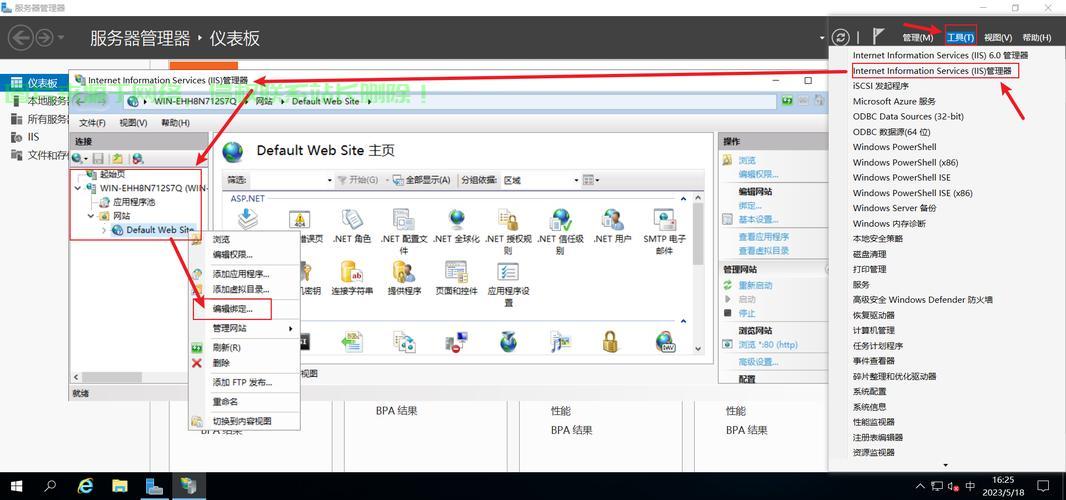Open the Windows Start menu
The image size is (1066, 500).
click(16, 486)
